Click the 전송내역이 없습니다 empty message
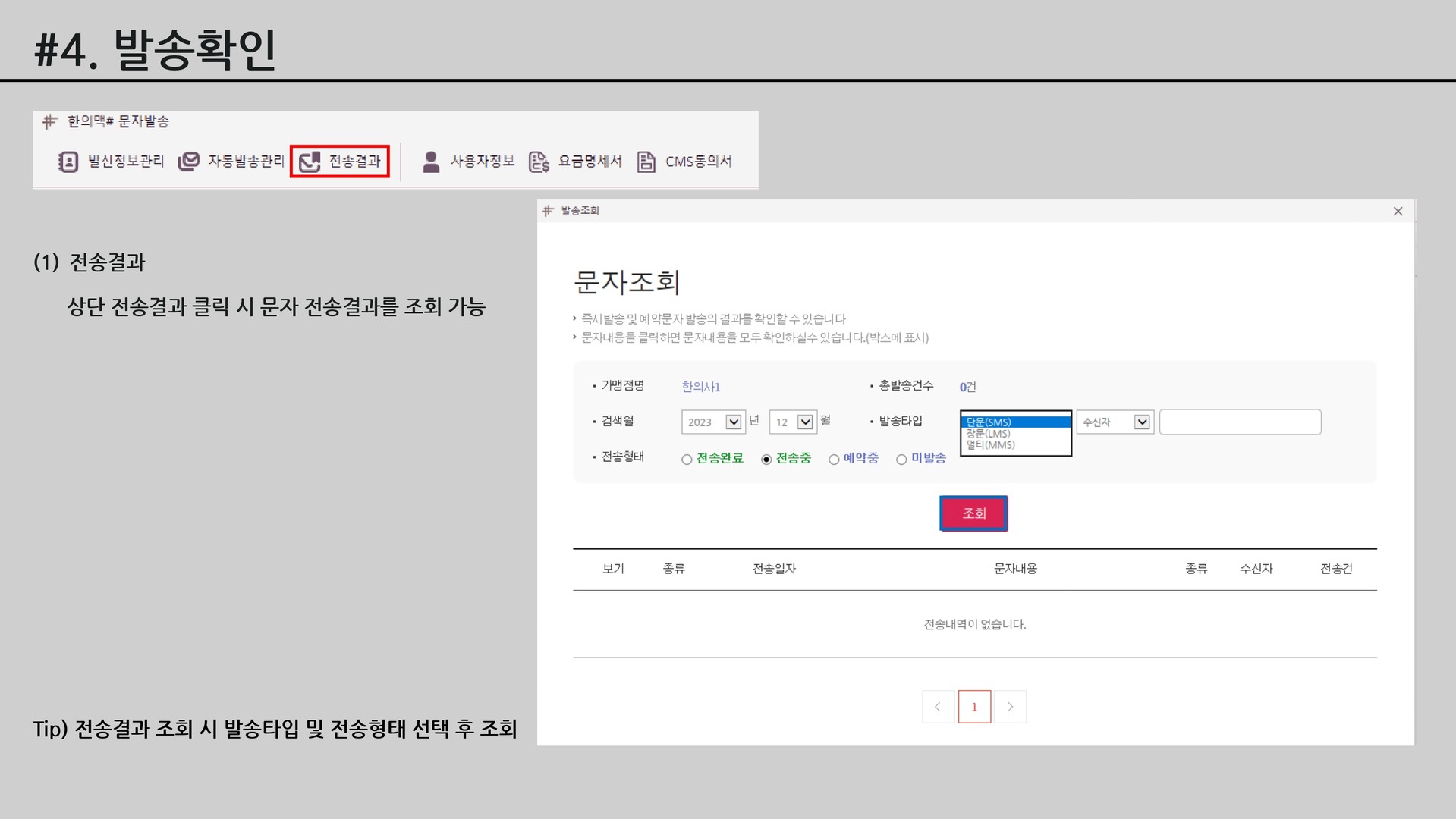 pyautogui.click(x=975, y=625)
